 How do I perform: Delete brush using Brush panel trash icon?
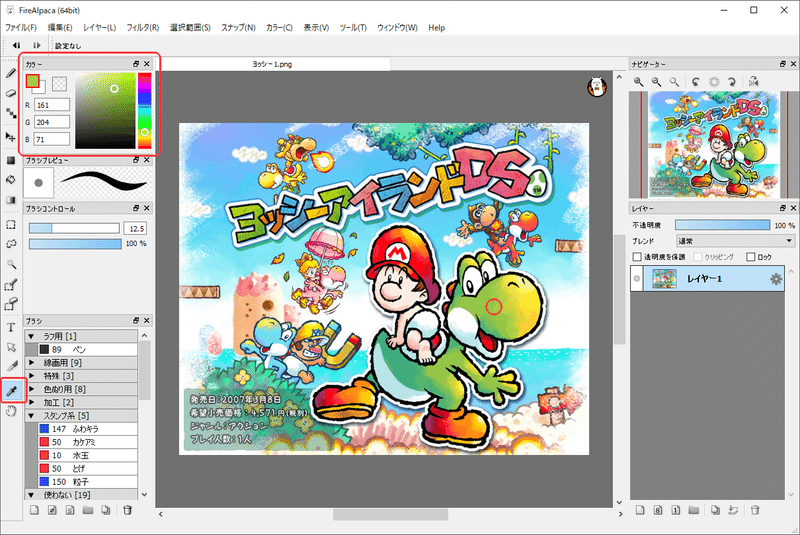tap(128, 509)
